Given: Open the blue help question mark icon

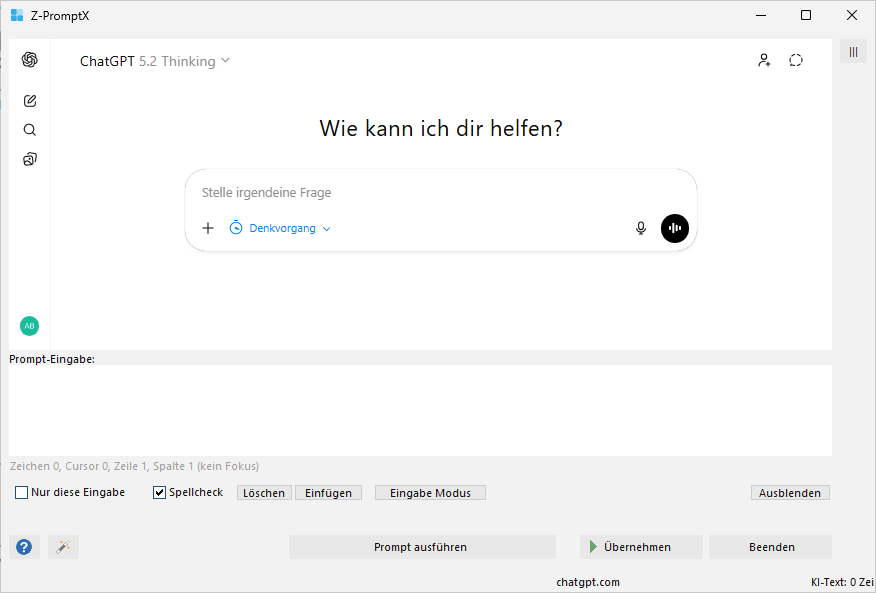Looking at the screenshot, I should 24,547.
